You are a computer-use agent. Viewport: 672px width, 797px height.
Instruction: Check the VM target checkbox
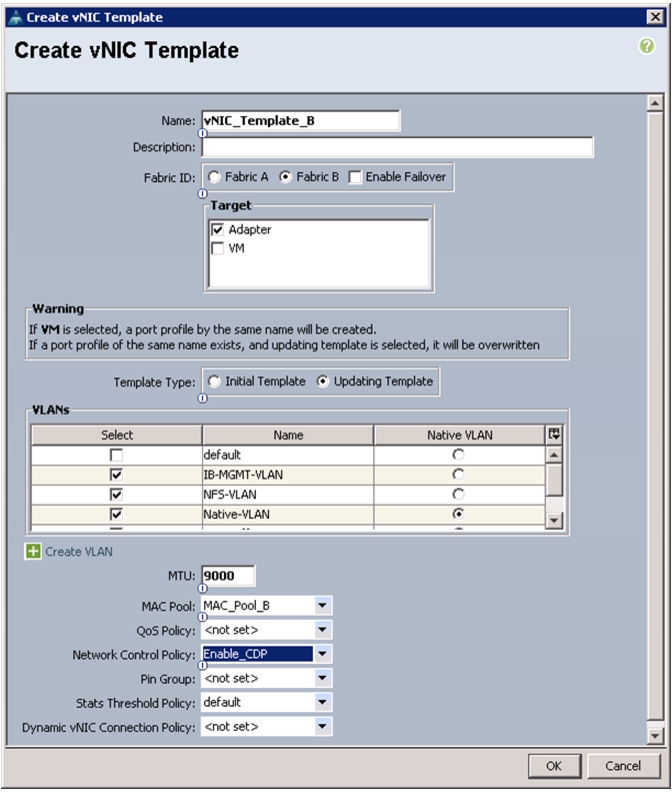coord(218,249)
